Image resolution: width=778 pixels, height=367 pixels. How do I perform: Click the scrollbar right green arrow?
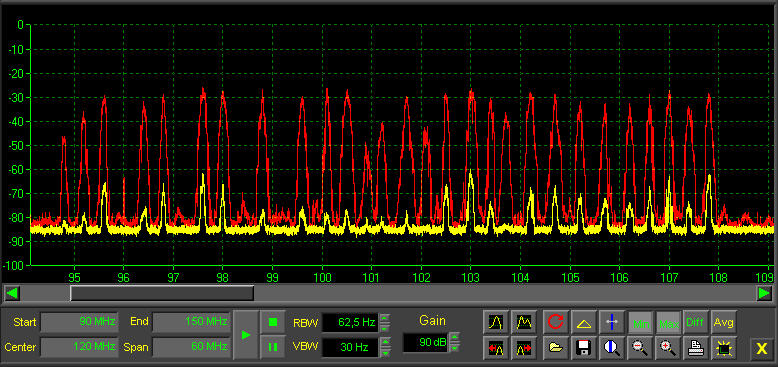[765, 293]
